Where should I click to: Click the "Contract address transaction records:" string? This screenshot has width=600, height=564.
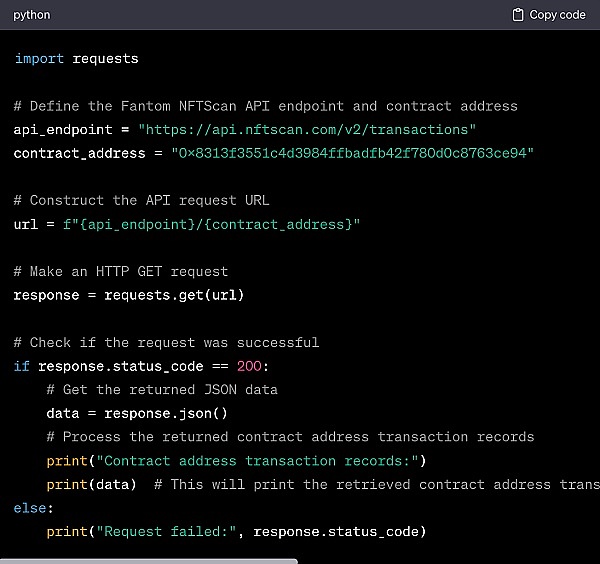(x=261, y=460)
